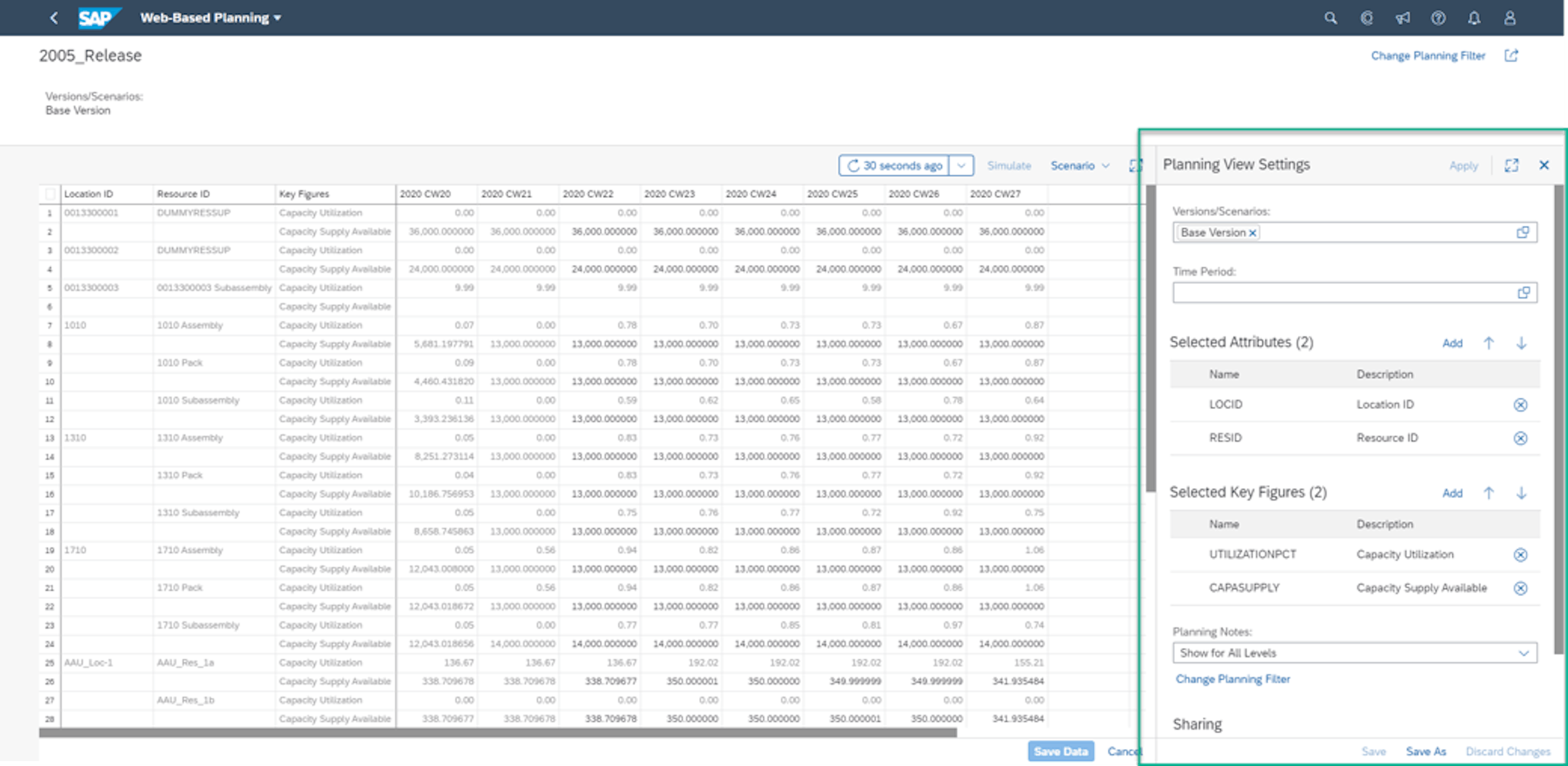
Task: Open Versions/Scenarios value help icon
Action: click(x=1522, y=233)
